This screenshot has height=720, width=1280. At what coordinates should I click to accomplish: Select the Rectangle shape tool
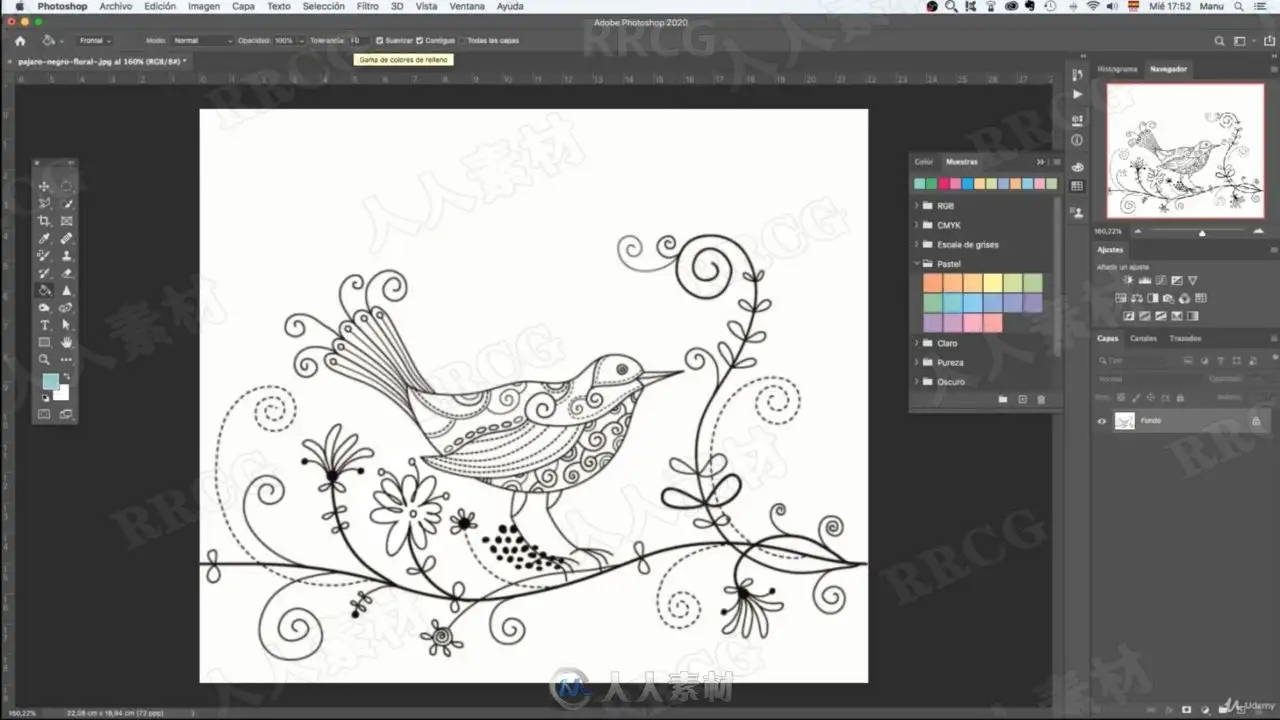coord(44,342)
